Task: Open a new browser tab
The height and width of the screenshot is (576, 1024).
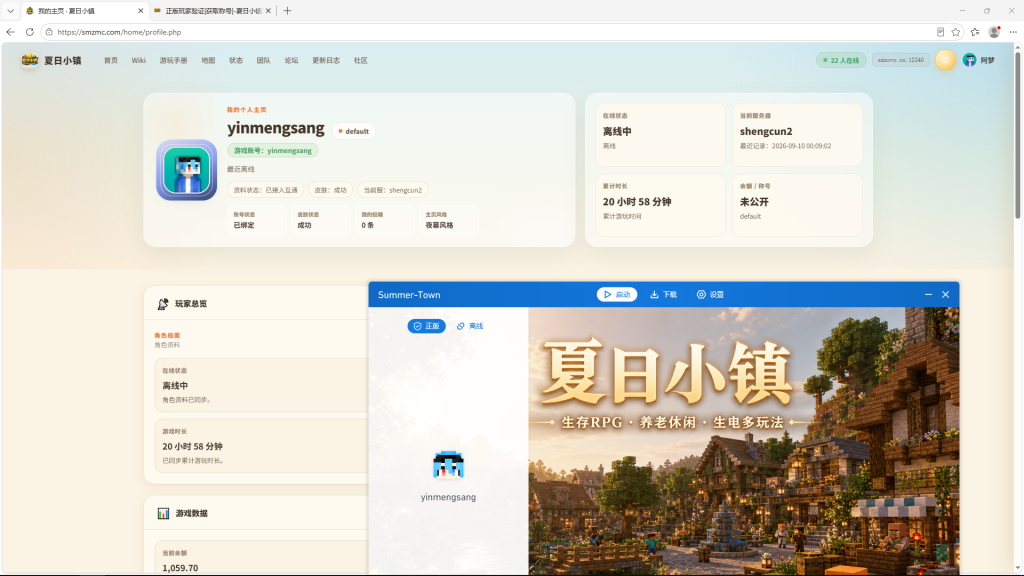Action: (x=287, y=11)
